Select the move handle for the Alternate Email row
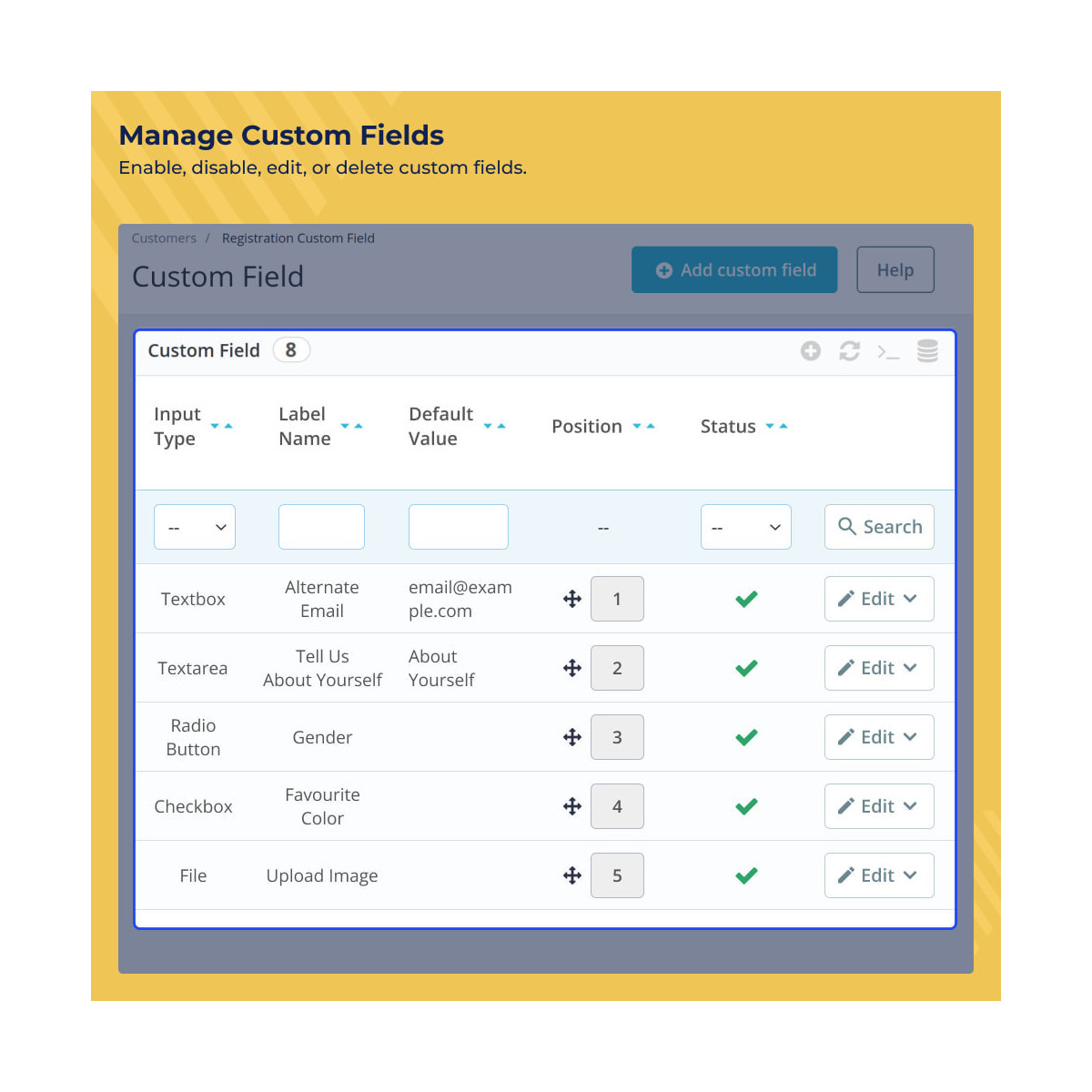Screen dimensions: 1092x1092 click(x=571, y=599)
